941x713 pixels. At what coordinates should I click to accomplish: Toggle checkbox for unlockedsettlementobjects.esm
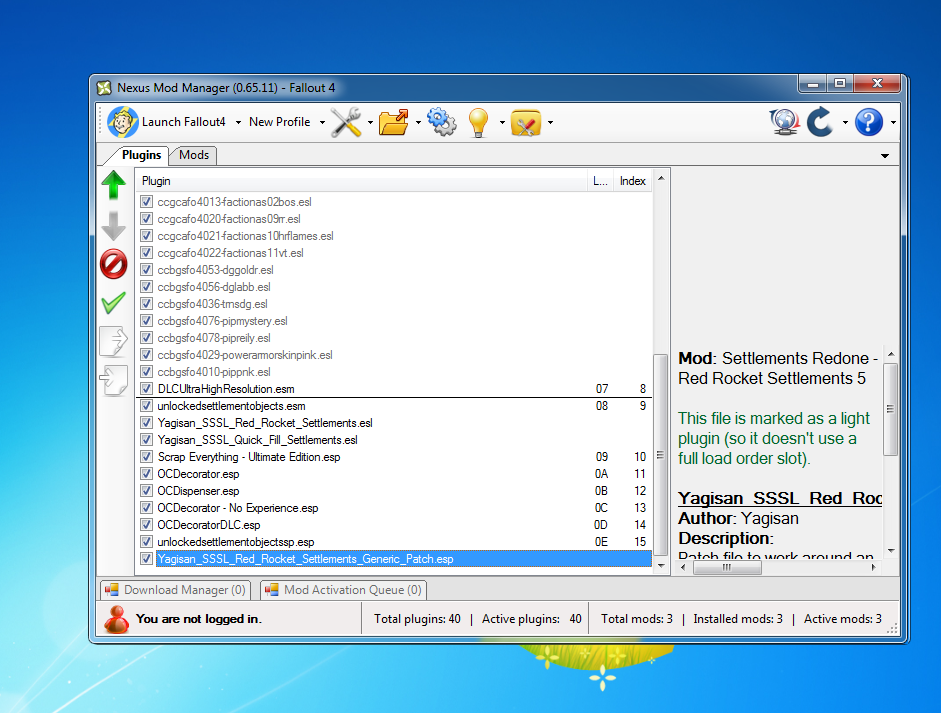pos(146,406)
